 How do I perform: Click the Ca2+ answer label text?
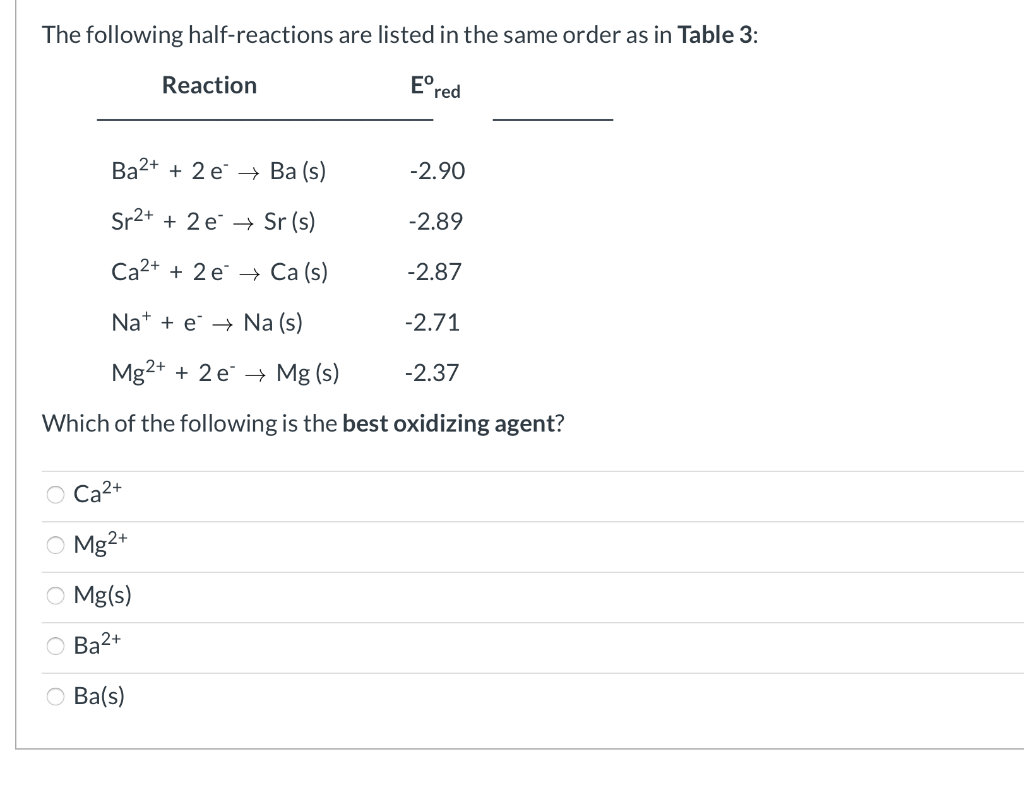pos(95,493)
